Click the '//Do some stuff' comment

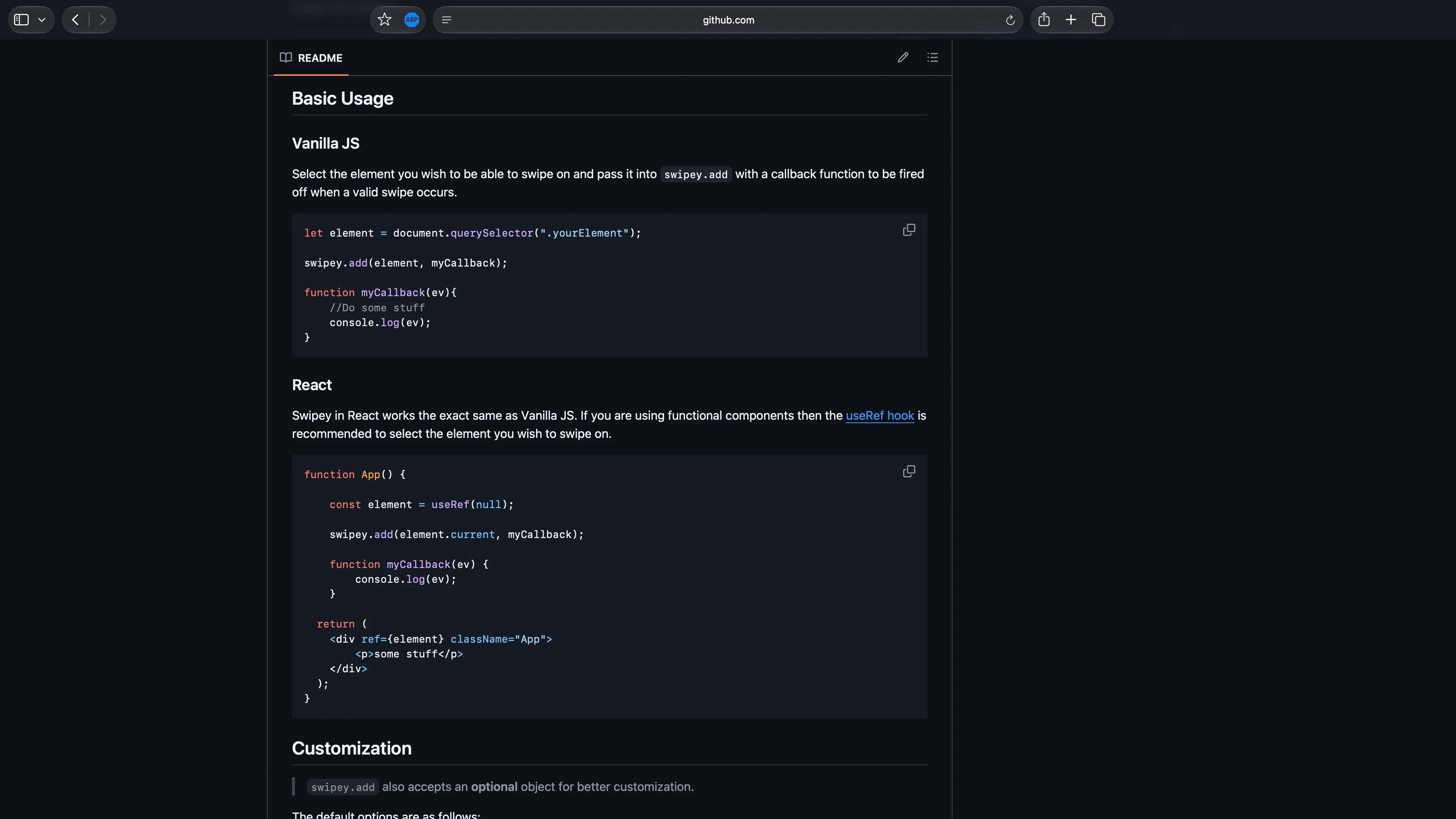[377, 308]
